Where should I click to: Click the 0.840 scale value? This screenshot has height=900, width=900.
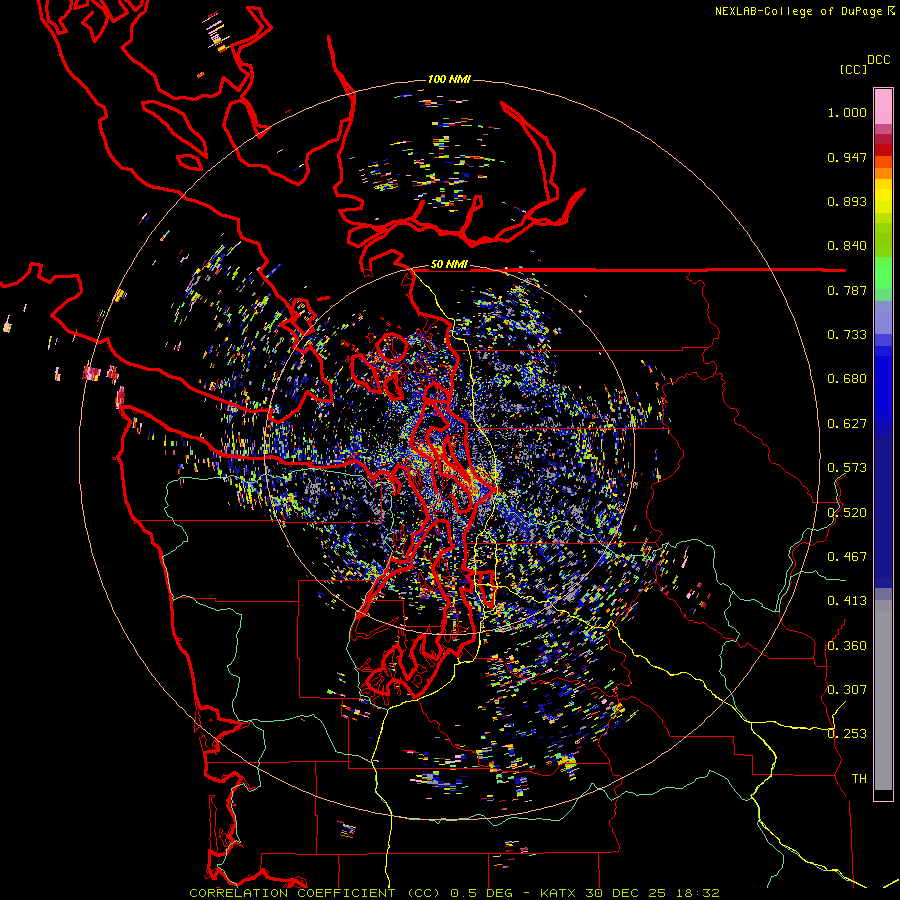(847, 246)
